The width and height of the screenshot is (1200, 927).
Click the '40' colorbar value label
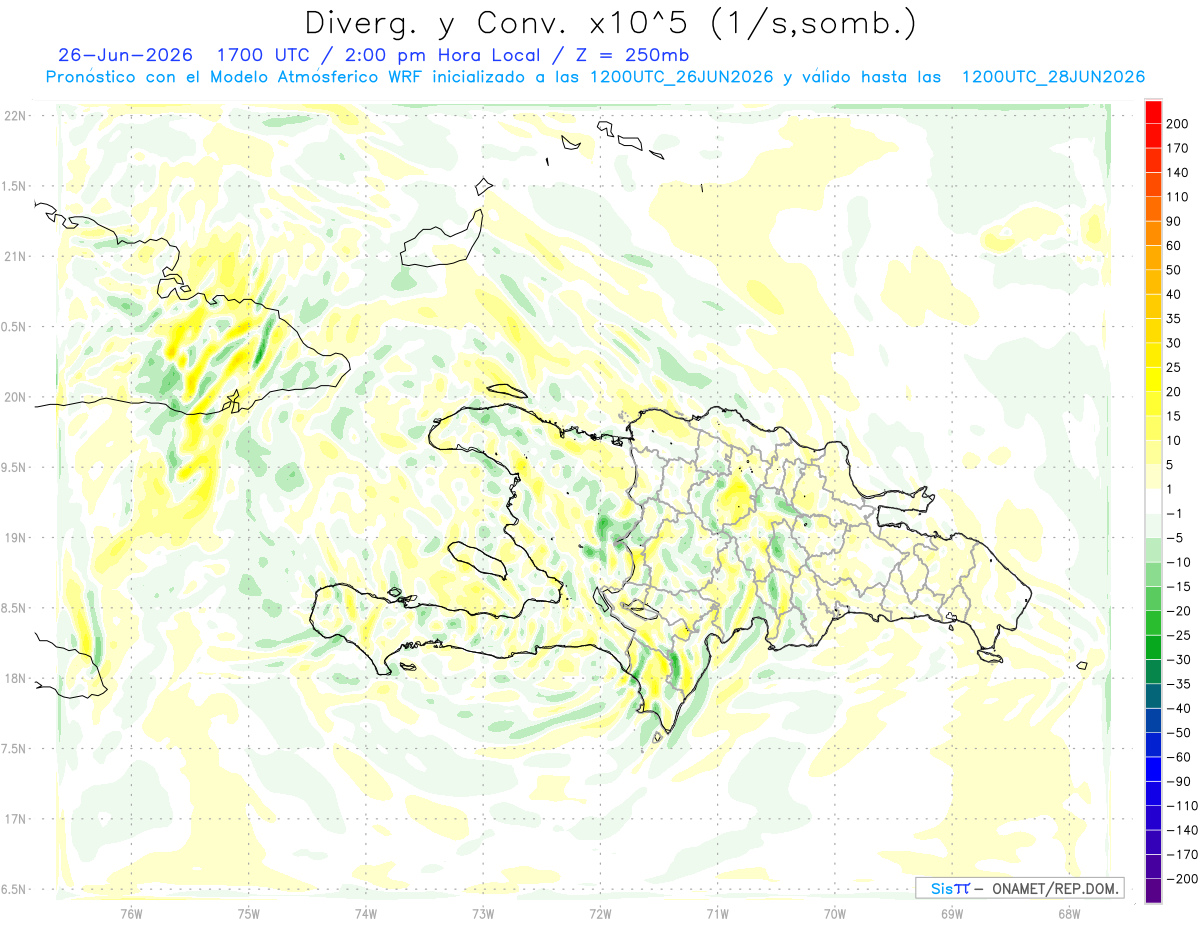click(1175, 295)
